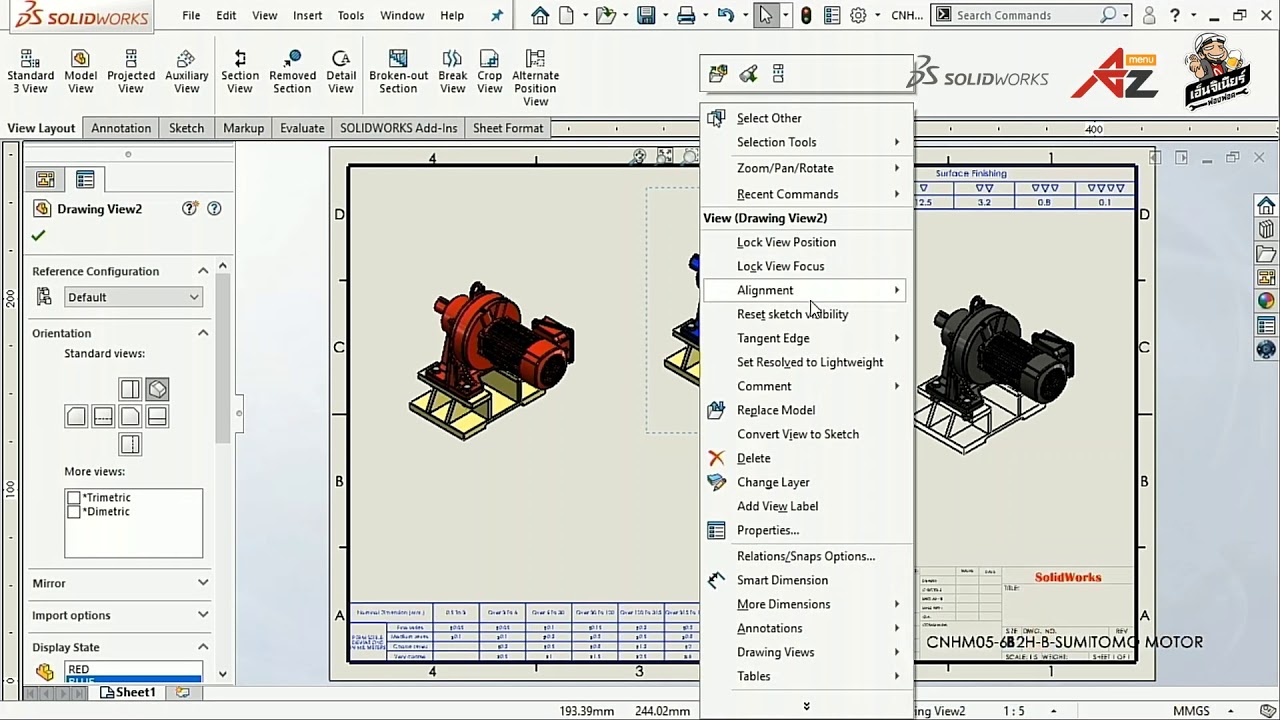The width and height of the screenshot is (1280, 720).
Task: Select the RED display state
Action: click(x=133, y=669)
